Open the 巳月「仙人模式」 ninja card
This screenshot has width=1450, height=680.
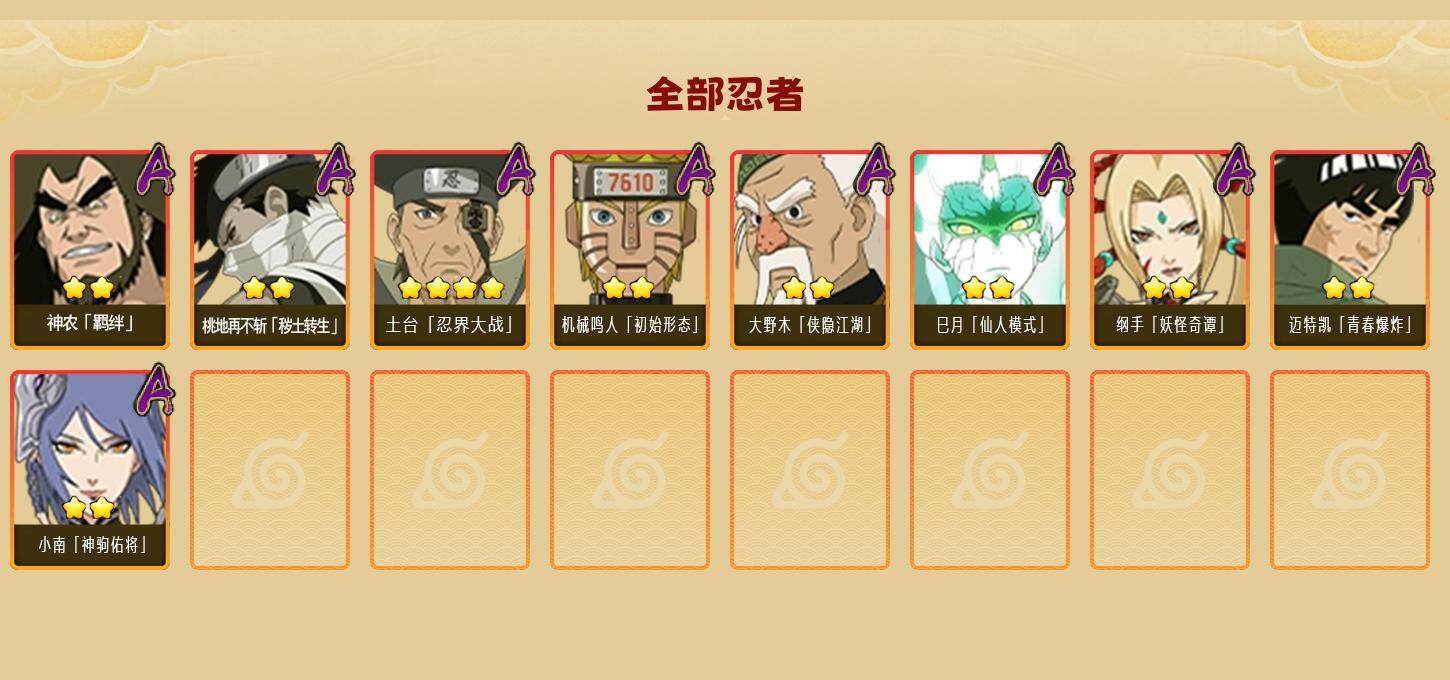990,249
